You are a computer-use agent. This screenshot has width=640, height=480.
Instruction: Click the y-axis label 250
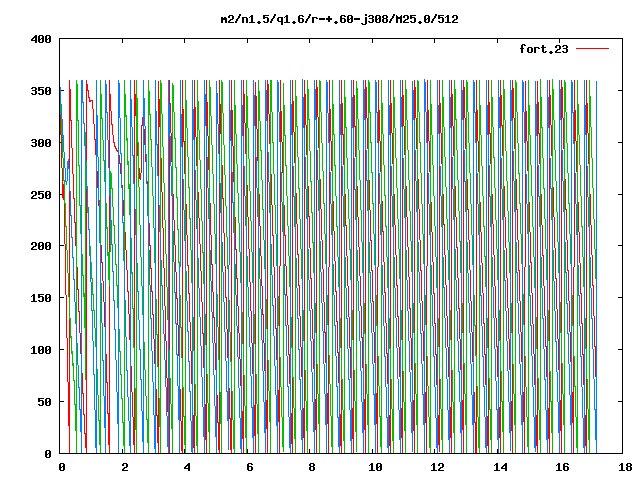pos(41,195)
